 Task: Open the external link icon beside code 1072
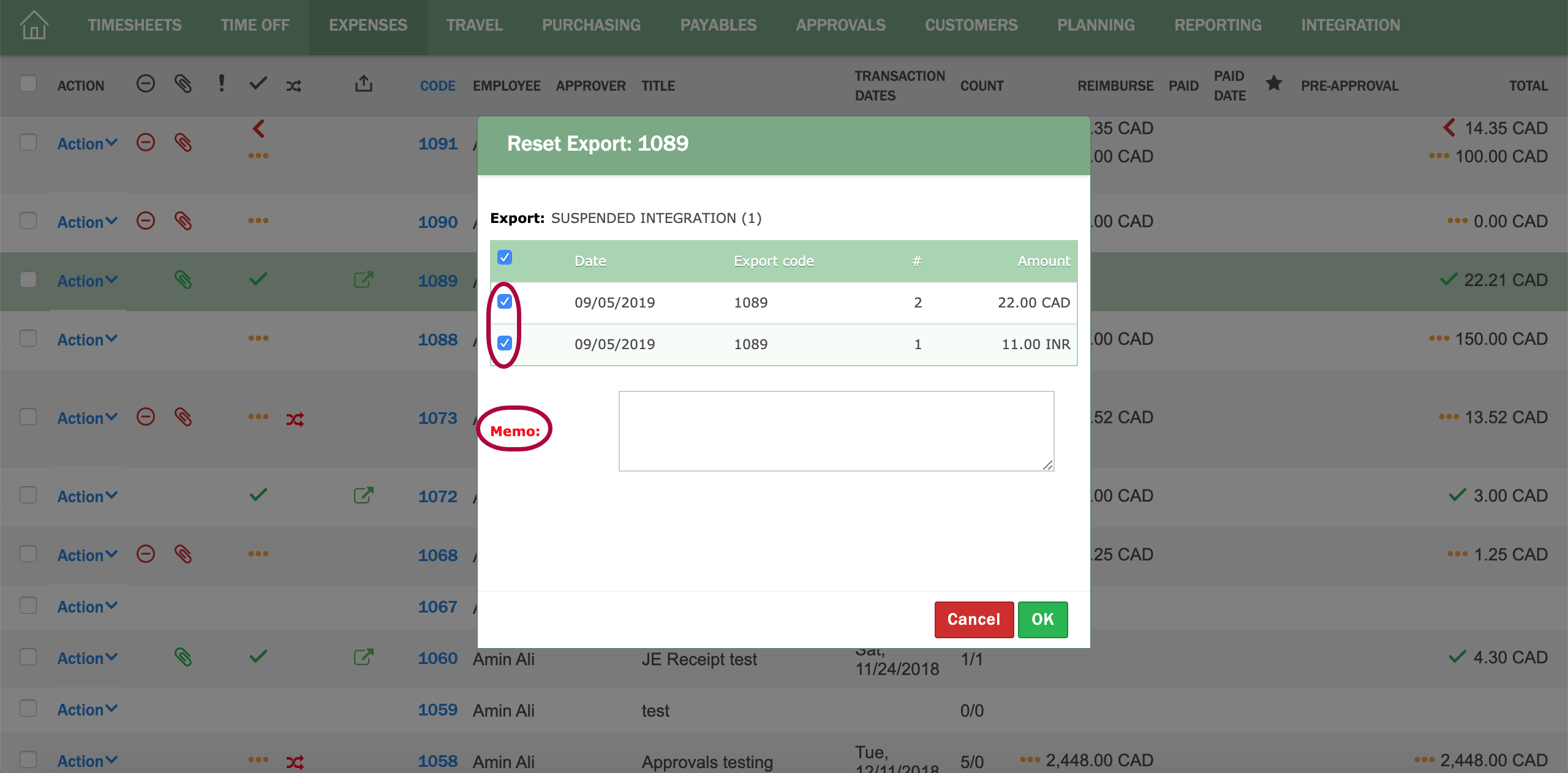[364, 496]
